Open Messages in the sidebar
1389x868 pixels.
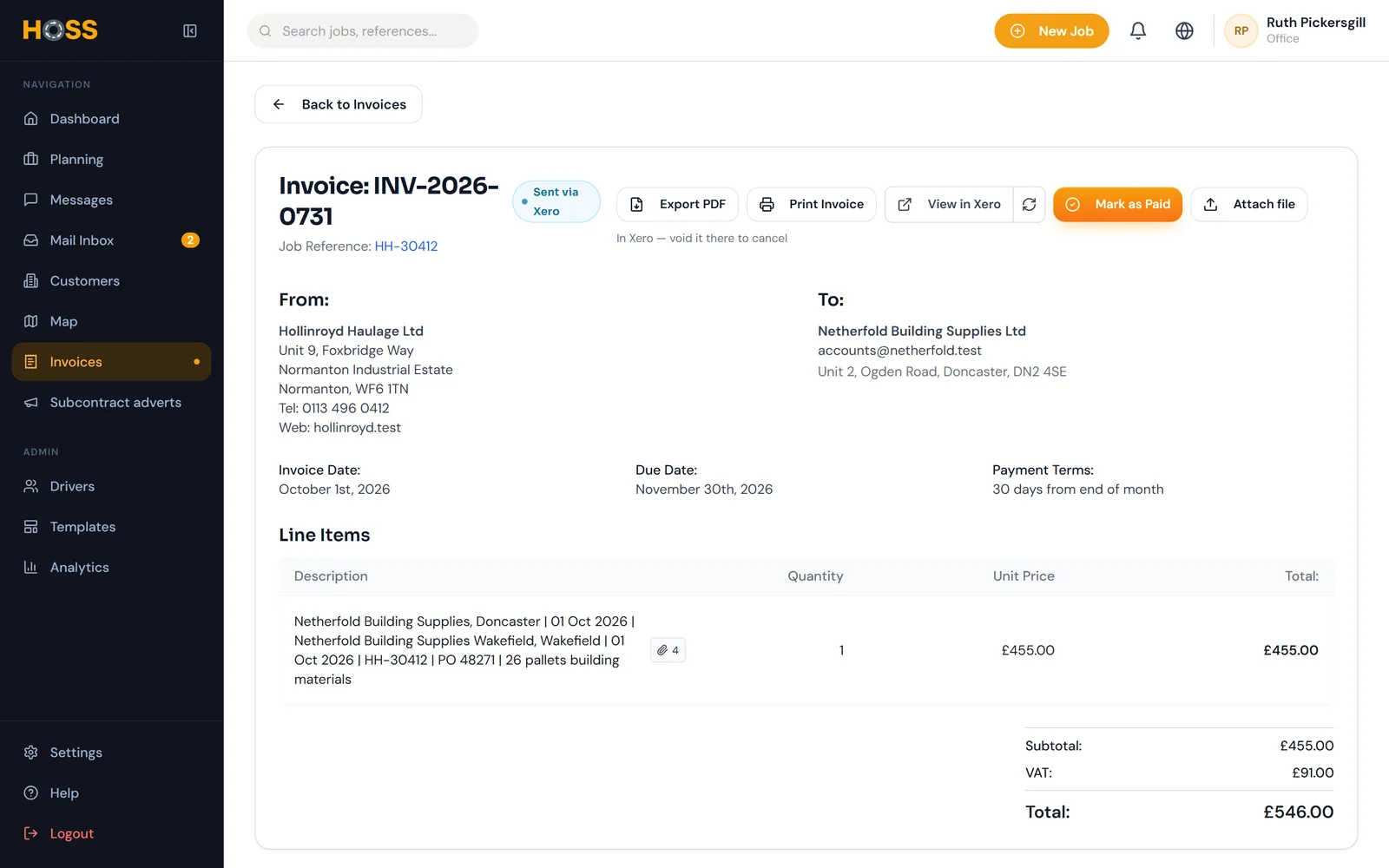point(111,200)
